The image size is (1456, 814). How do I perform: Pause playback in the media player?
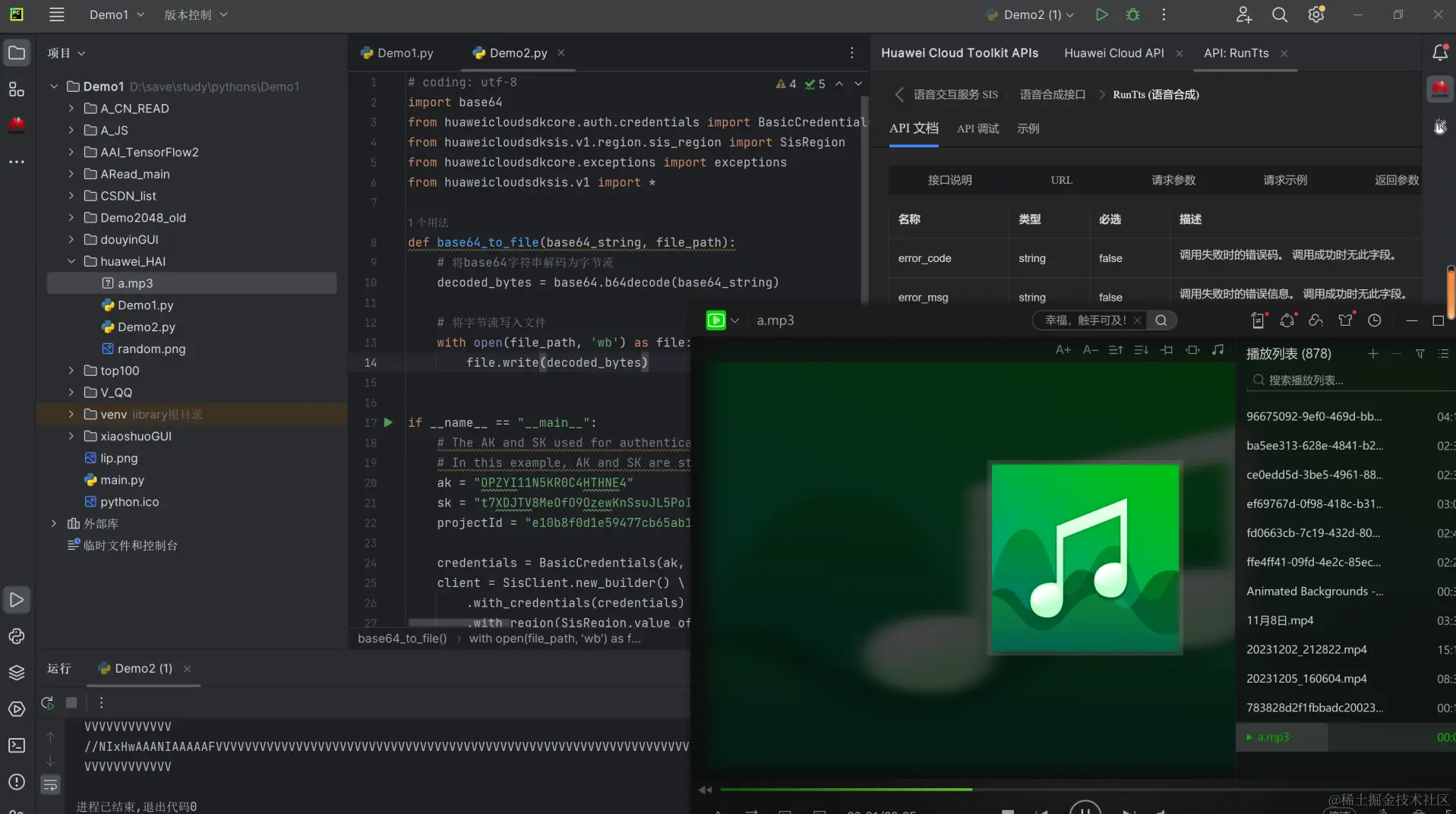pos(1085,808)
